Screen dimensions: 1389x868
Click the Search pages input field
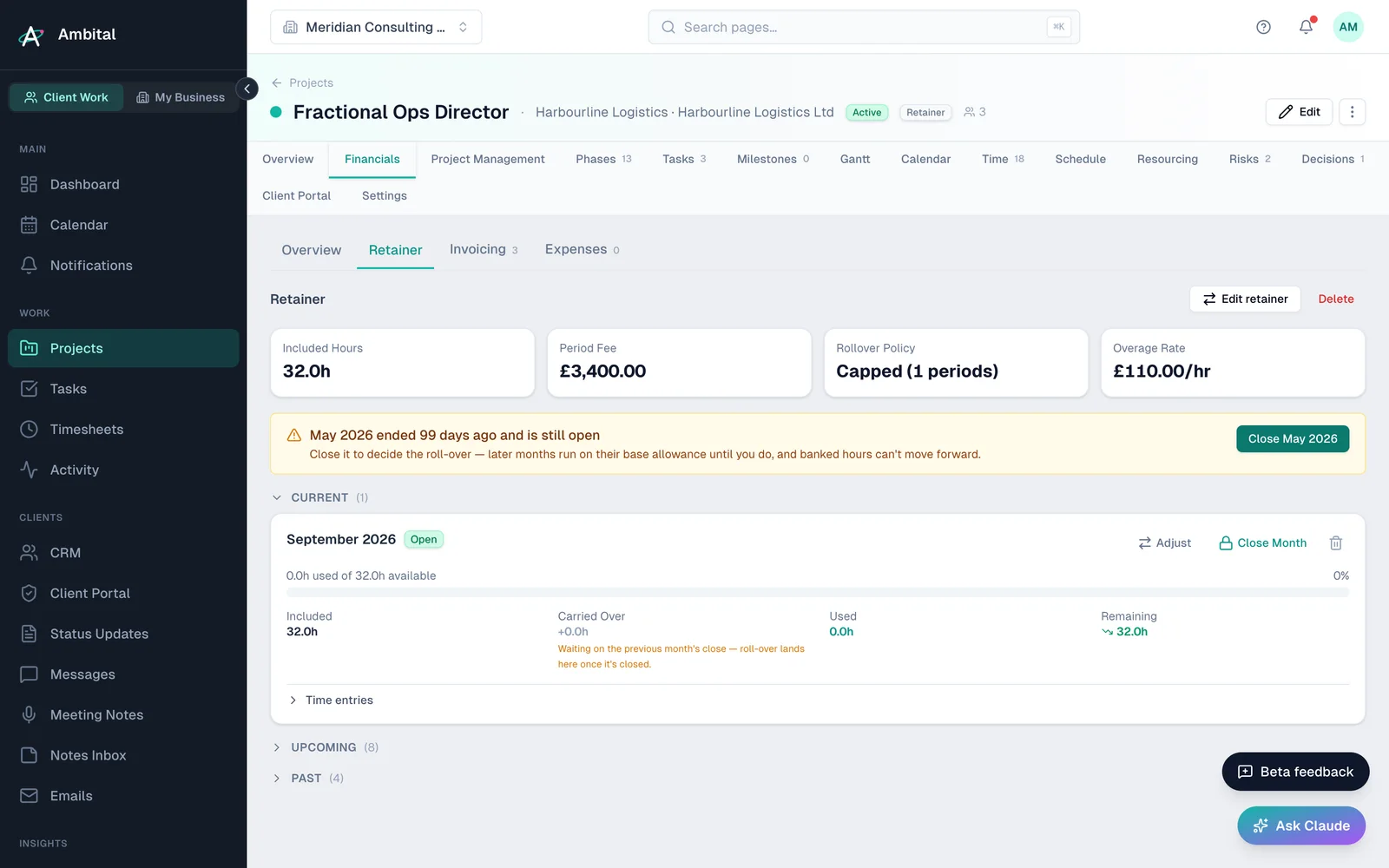tap(864, 27)
